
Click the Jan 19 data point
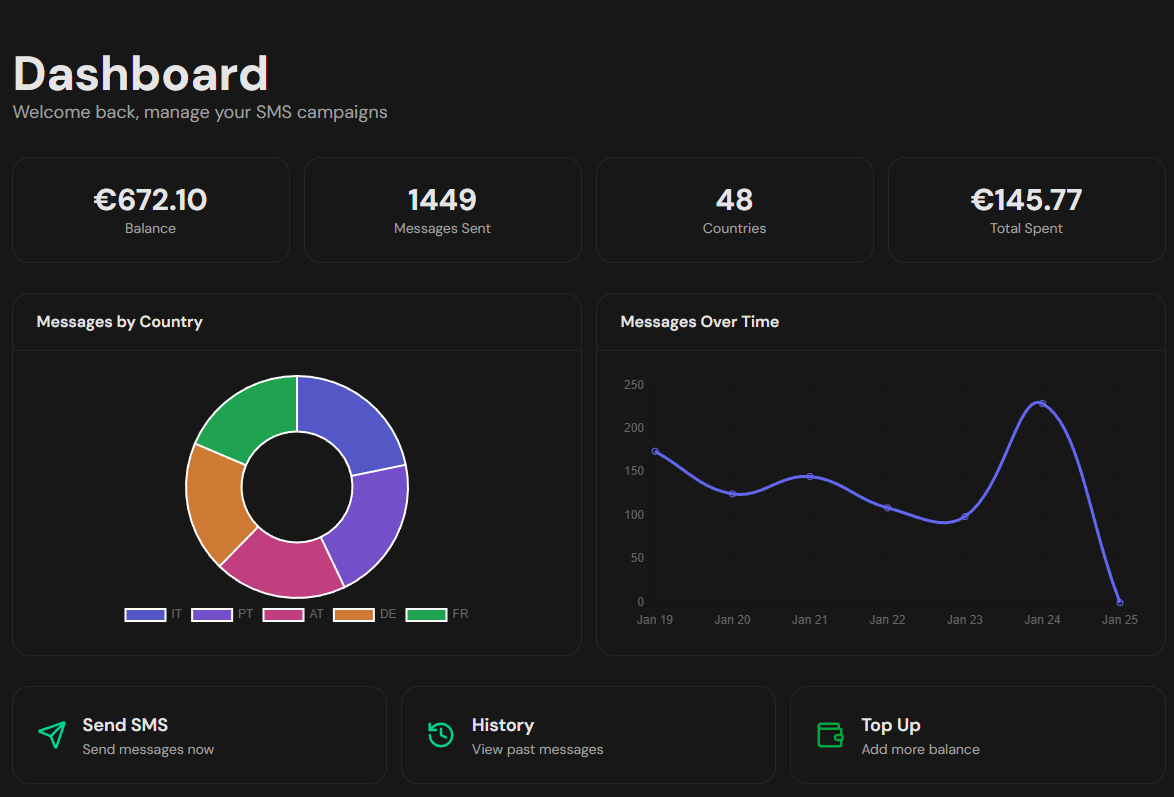pos(655,452)
